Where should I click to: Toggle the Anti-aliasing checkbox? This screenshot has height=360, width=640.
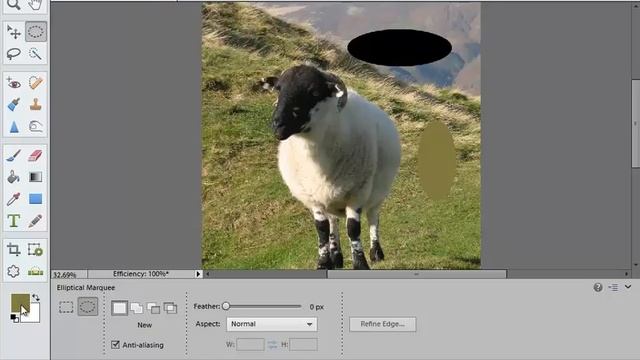click(x=116, y=345)
